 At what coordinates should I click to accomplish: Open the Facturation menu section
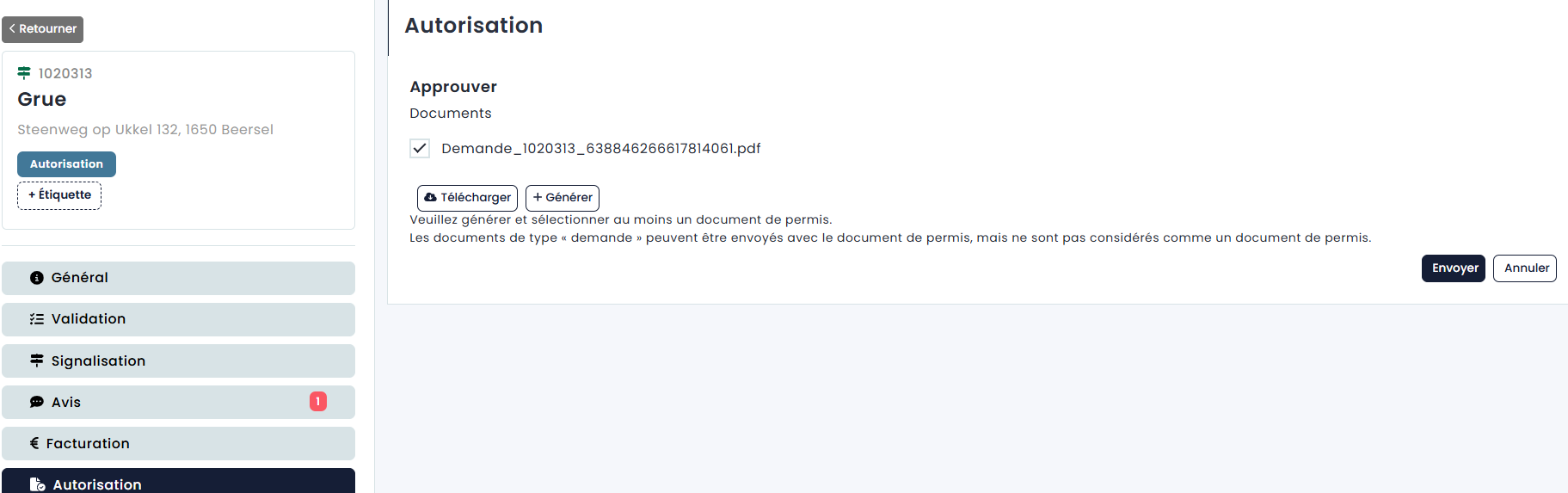(x=178, y=443)
